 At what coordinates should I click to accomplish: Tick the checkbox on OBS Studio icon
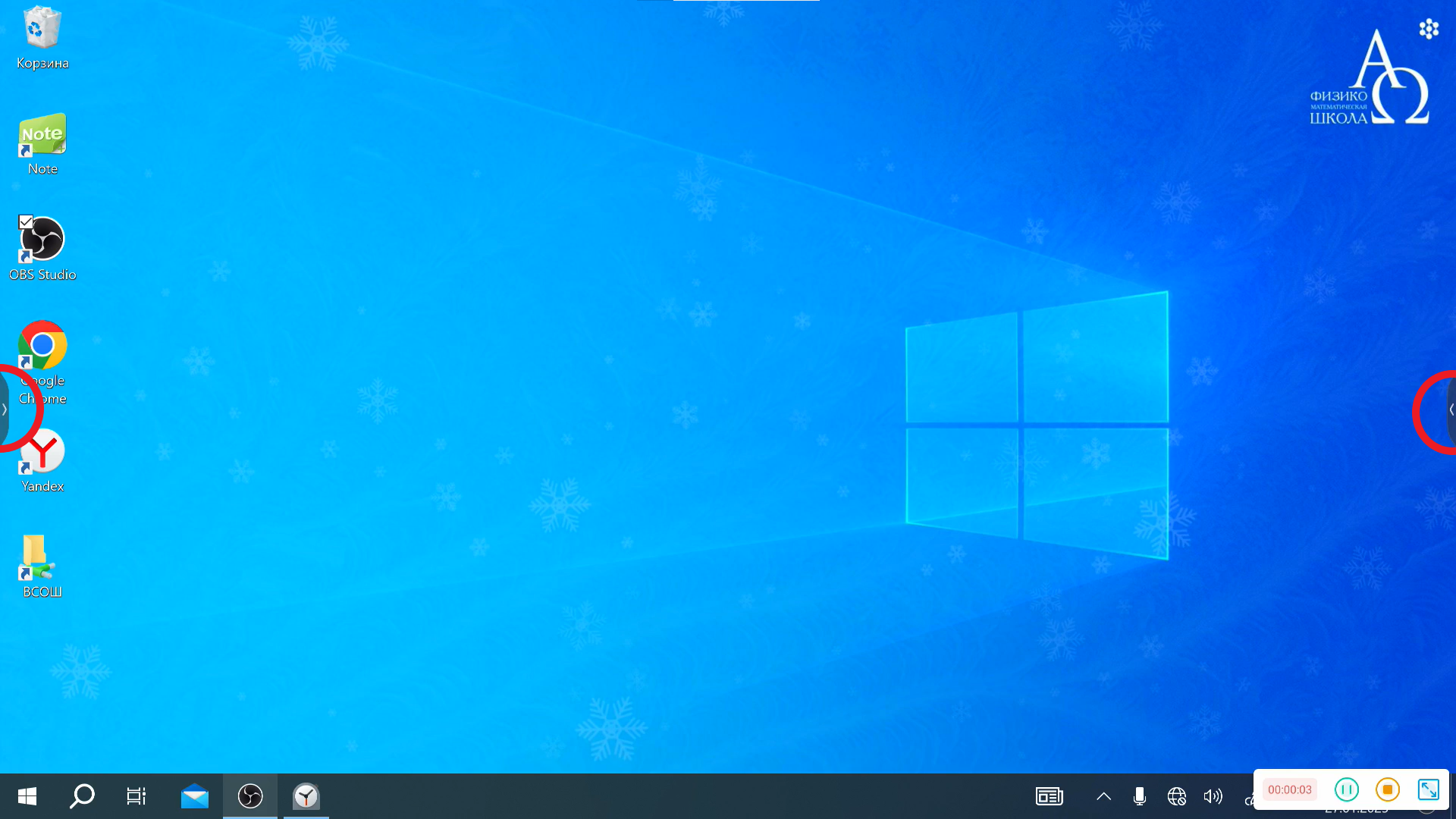pyautogui.click(x=26, y=221)
